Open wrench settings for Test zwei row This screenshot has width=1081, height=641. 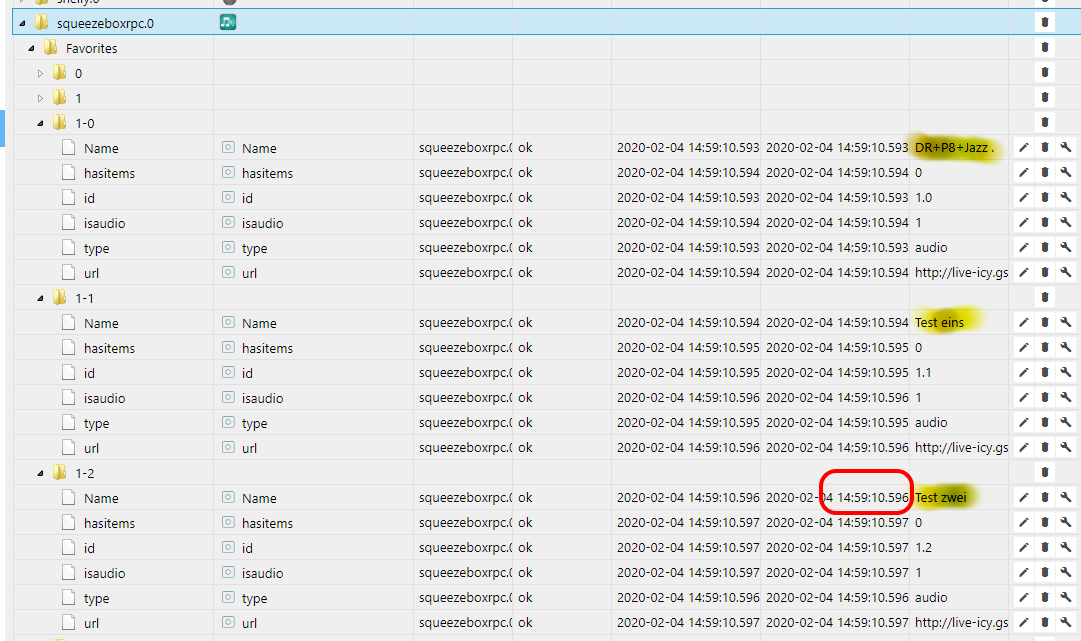coord(1066,498)
